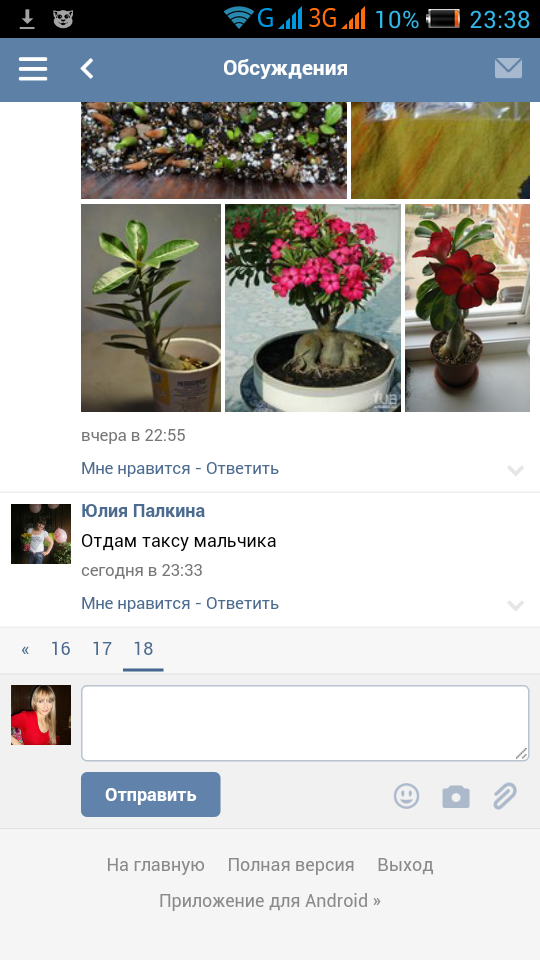Open the Полная версия link
540x960 pixels.
tap(291, 865)
